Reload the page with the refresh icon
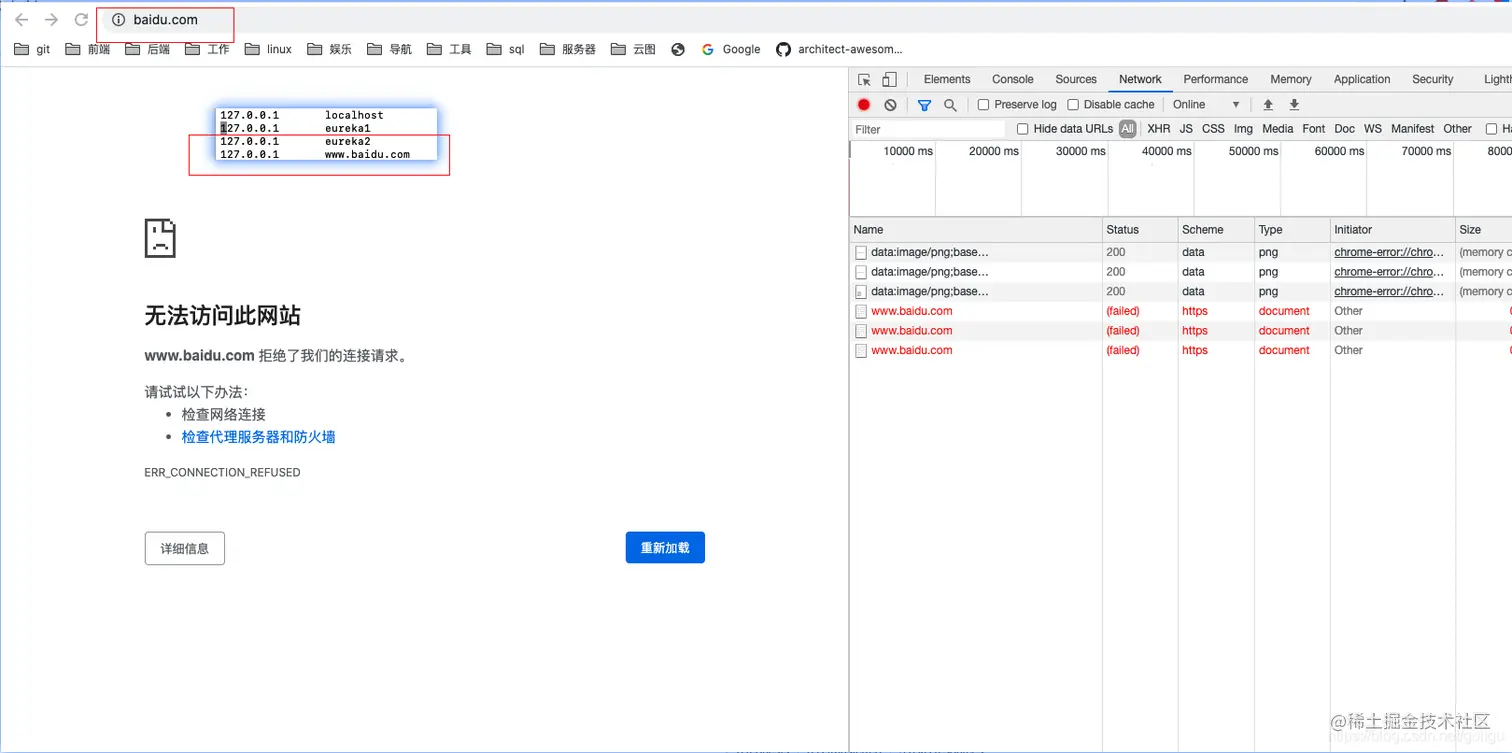The height and width of the screenshot is (753, 1512). tap(81, 20)
